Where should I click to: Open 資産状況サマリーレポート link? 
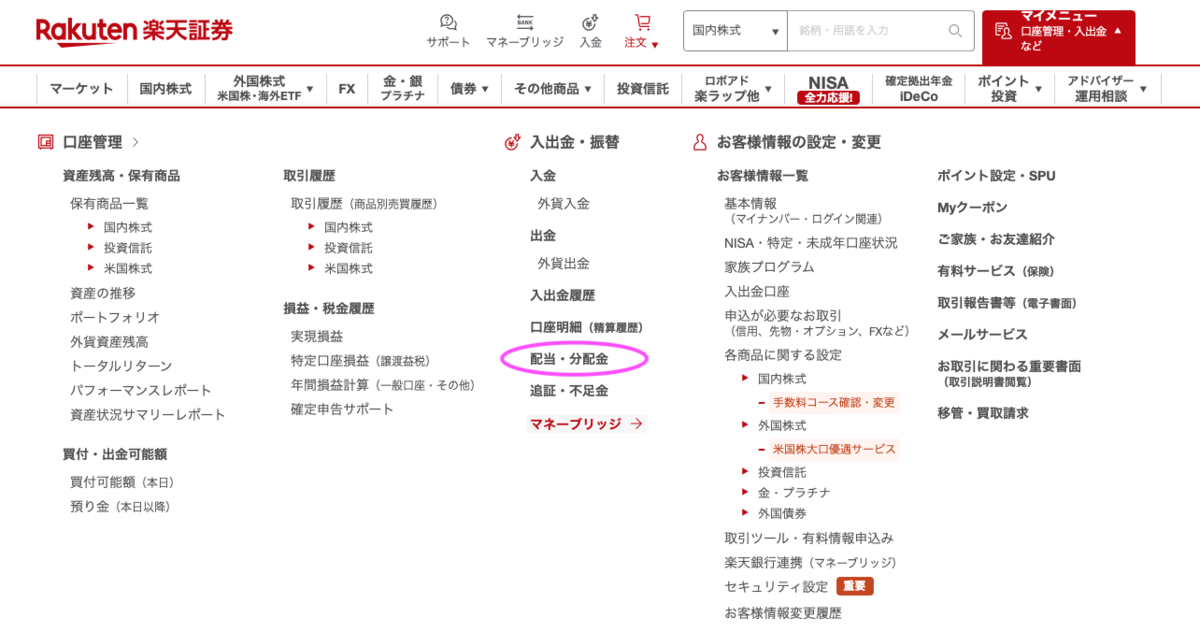148,414
